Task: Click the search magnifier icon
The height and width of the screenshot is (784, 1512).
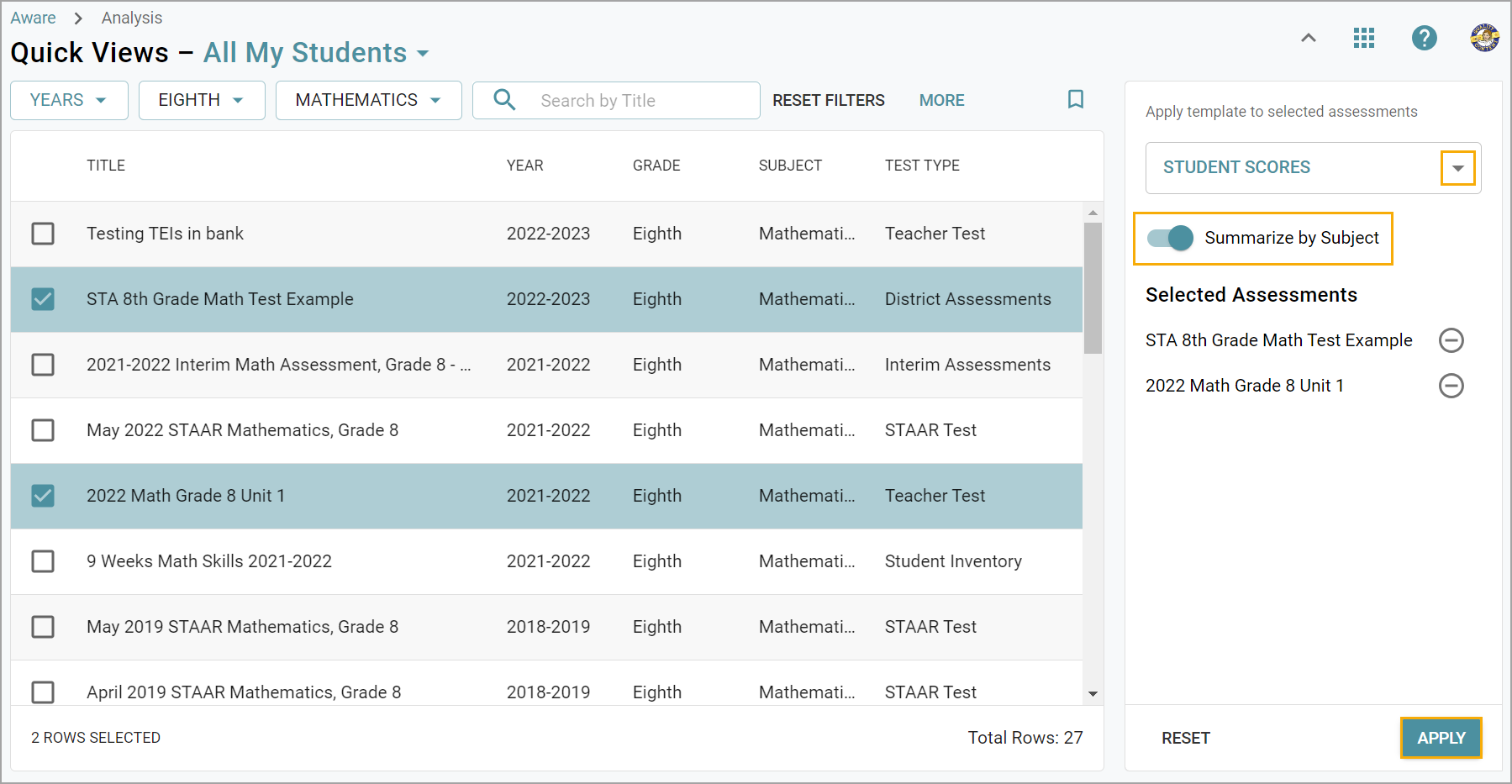Action: click(504, 100)
